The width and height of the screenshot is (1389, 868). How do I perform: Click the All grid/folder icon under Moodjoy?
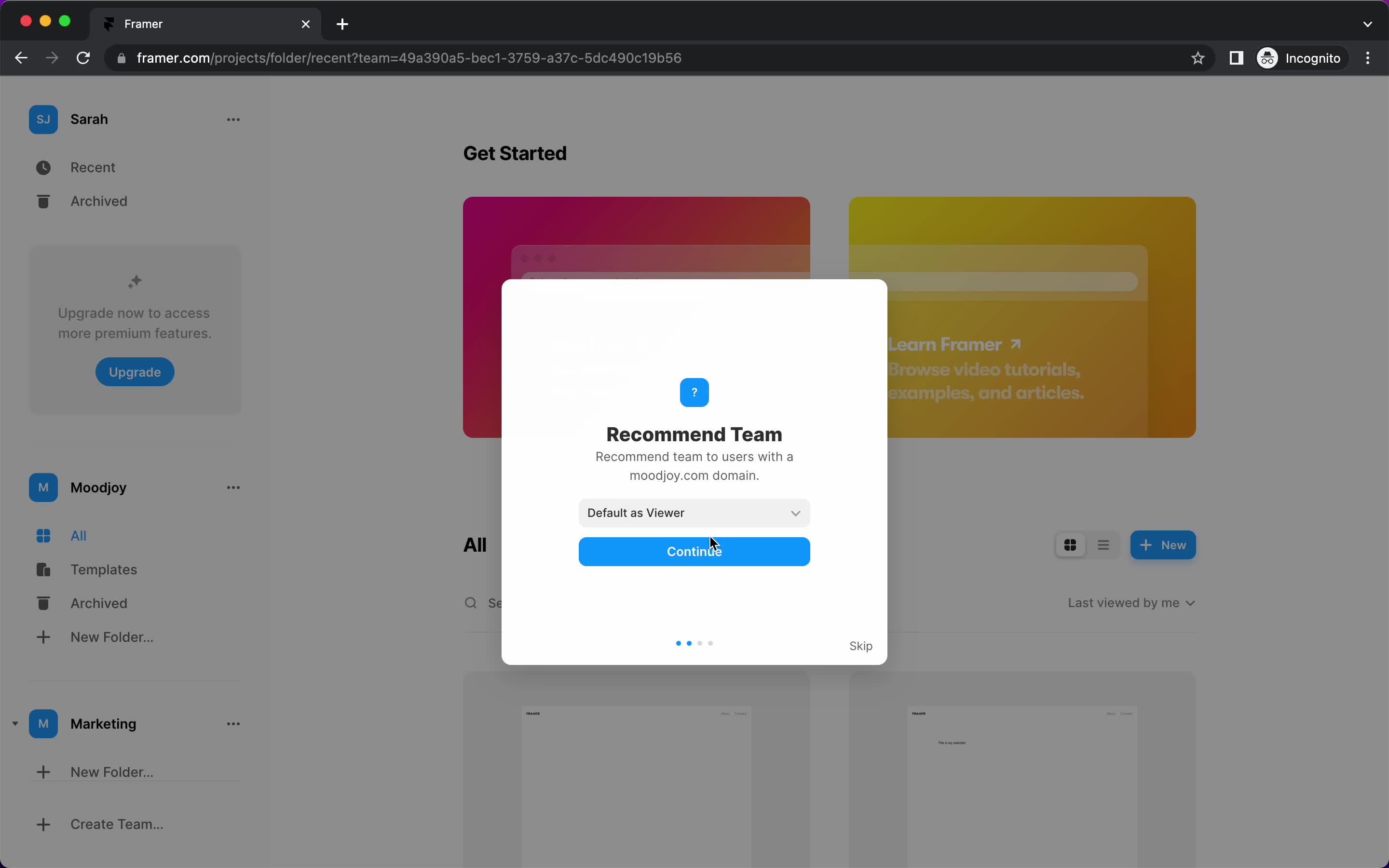[x=43, y=535]
